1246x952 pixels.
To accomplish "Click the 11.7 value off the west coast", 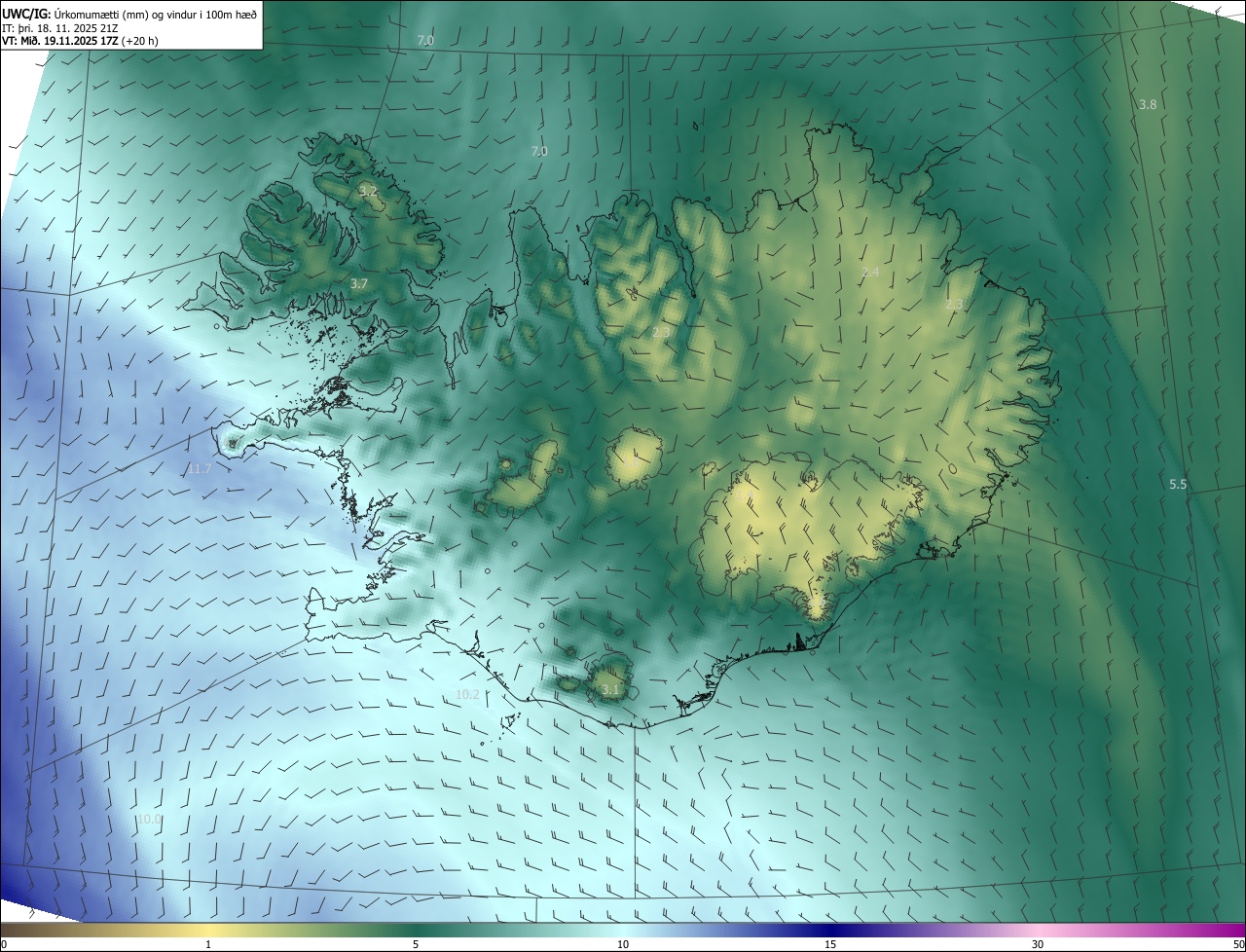I will 200,469.
